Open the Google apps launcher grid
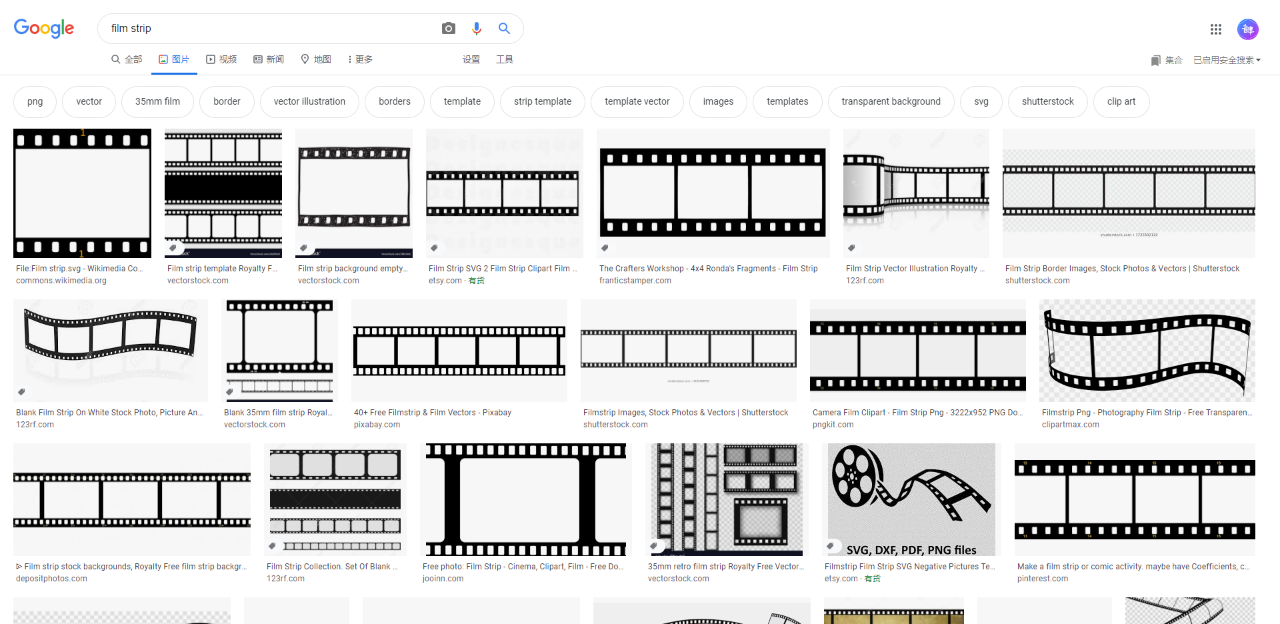The height and width of the screenshot is (624, 1280). click(1216, 29)
